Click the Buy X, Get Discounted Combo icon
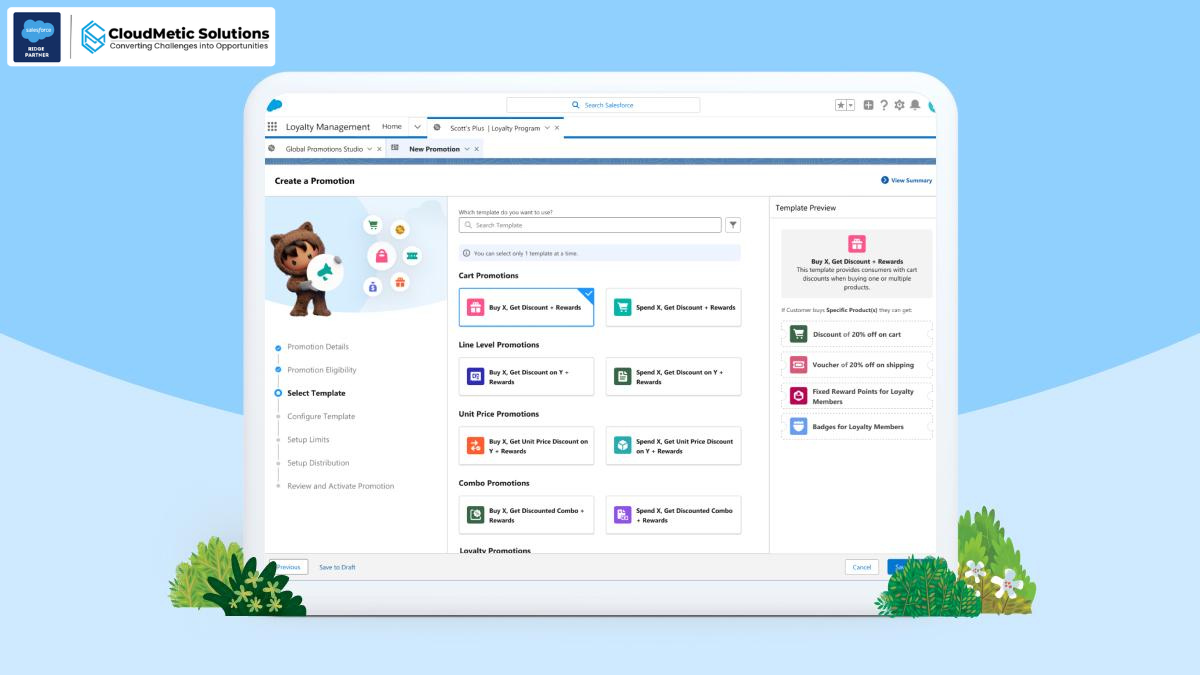Viewport: 1200px width, 675px height. pyautogui.click(x=476, y=515)
